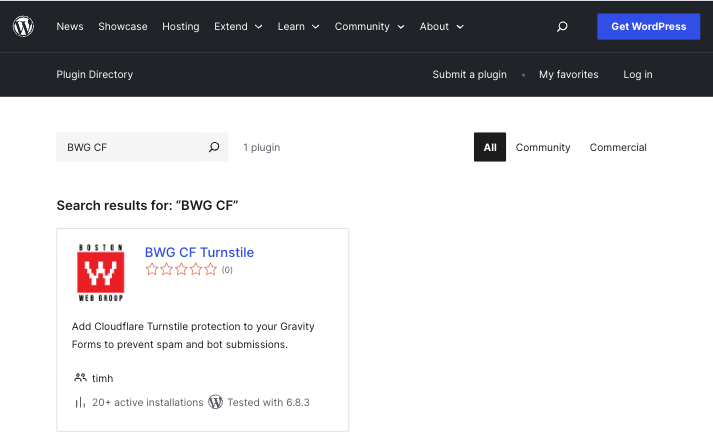
Task: Click the WordPress logo icon
Action: click(24, 26)
